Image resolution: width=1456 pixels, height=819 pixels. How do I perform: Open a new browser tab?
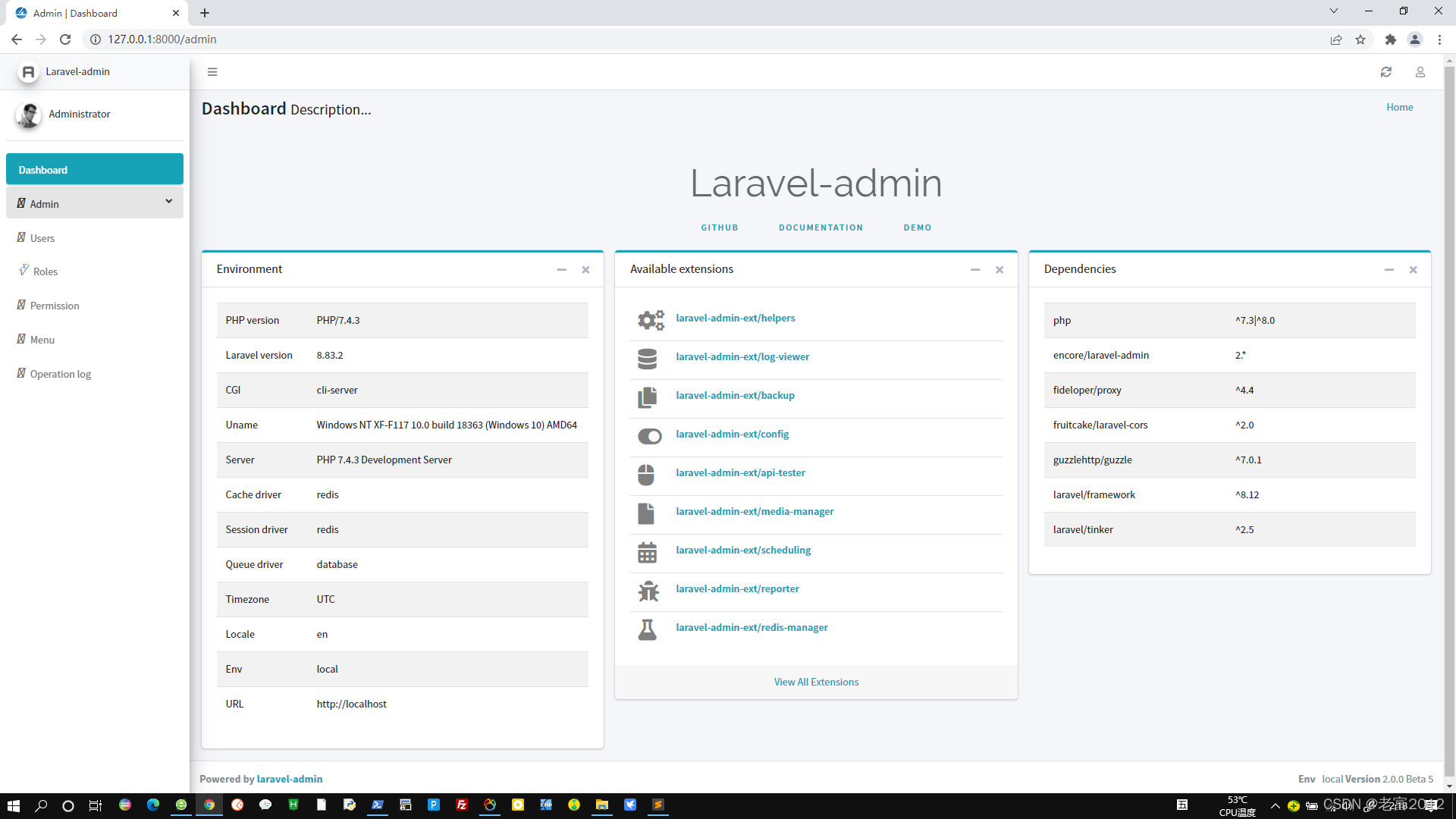[x=205, y=13]
